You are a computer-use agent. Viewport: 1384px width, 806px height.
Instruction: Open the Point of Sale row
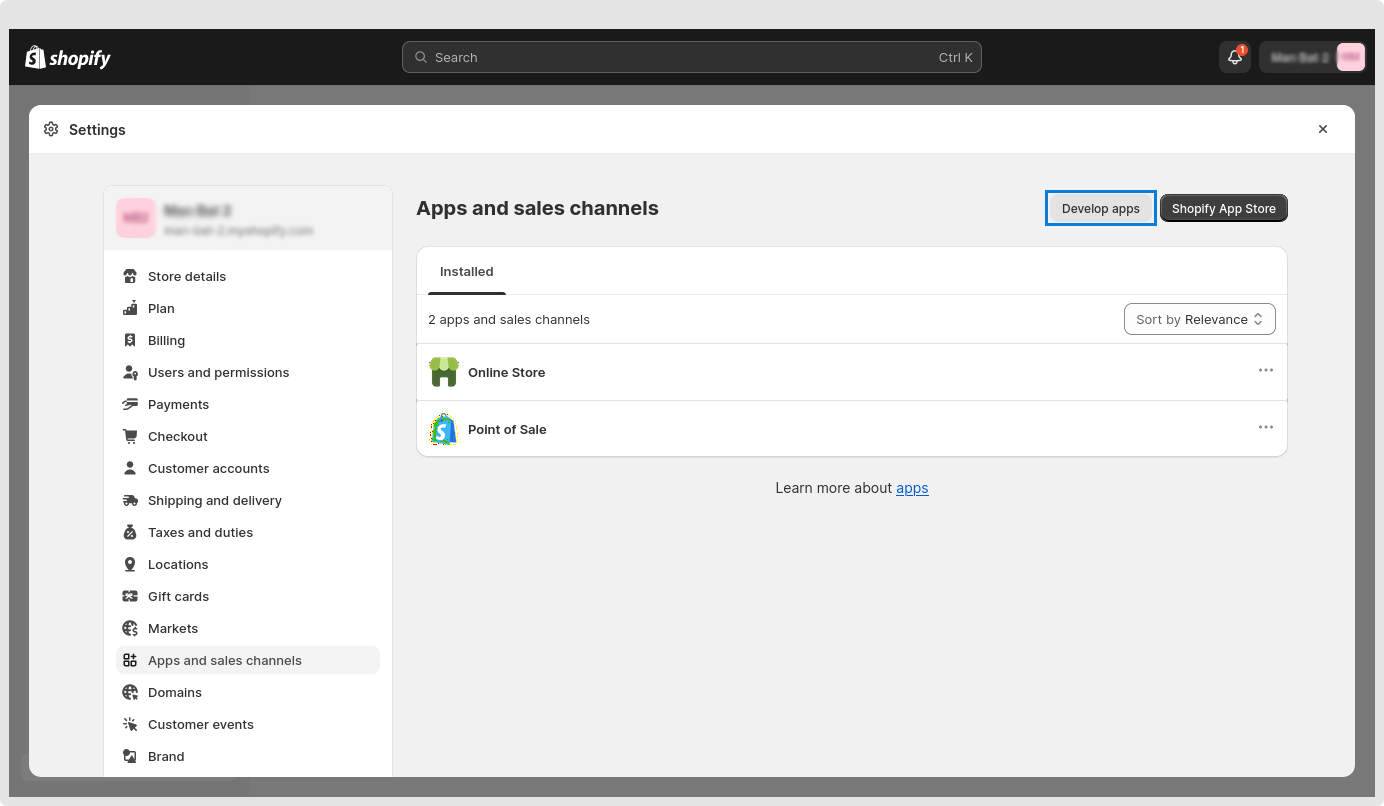(852, 429)
